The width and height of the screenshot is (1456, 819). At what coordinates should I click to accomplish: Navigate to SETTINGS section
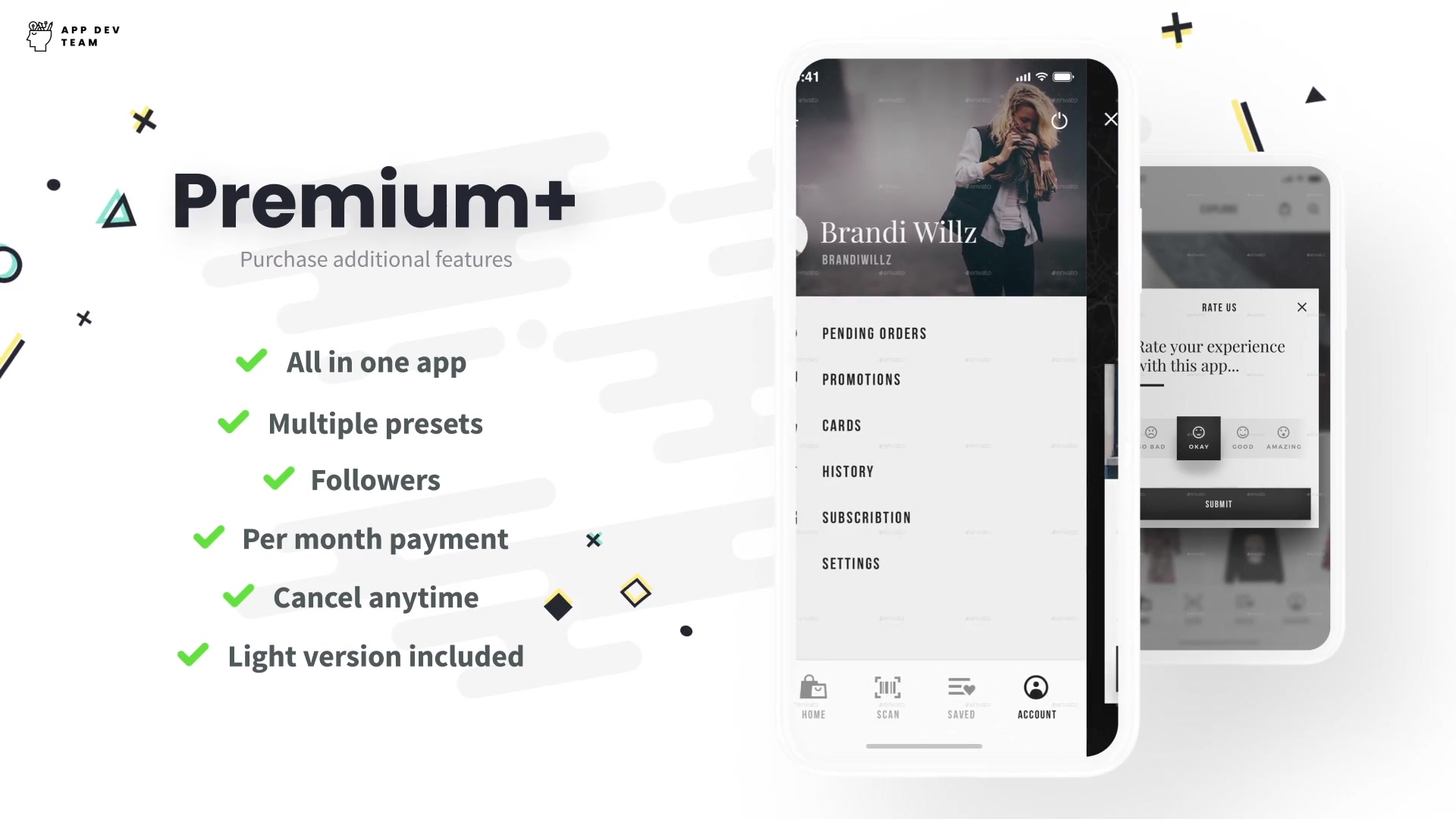851,564
